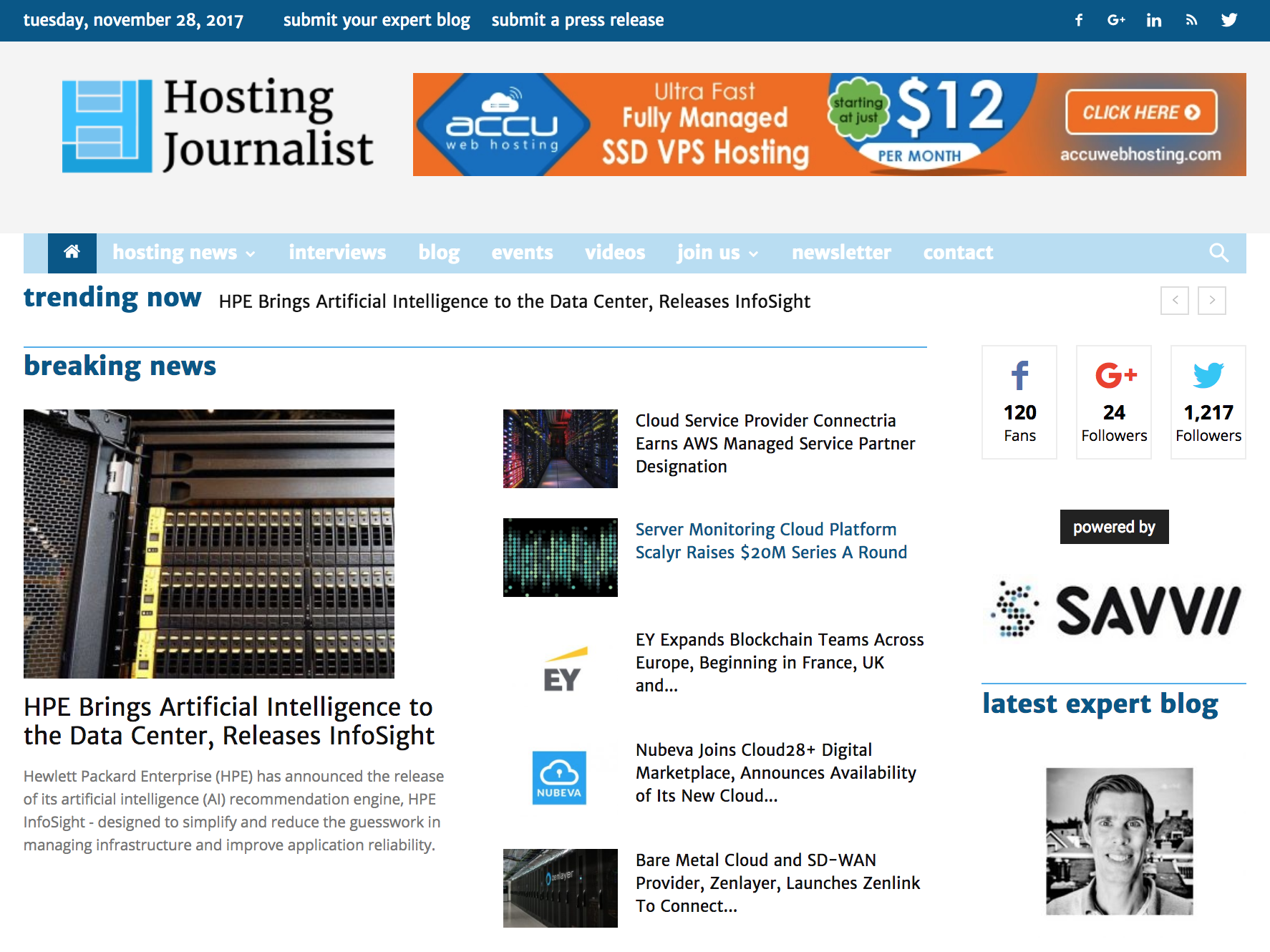Click CLICK HERE button in AccuWeb ad
Viewport: 1270px width, 952px height.
(1141, 112)
